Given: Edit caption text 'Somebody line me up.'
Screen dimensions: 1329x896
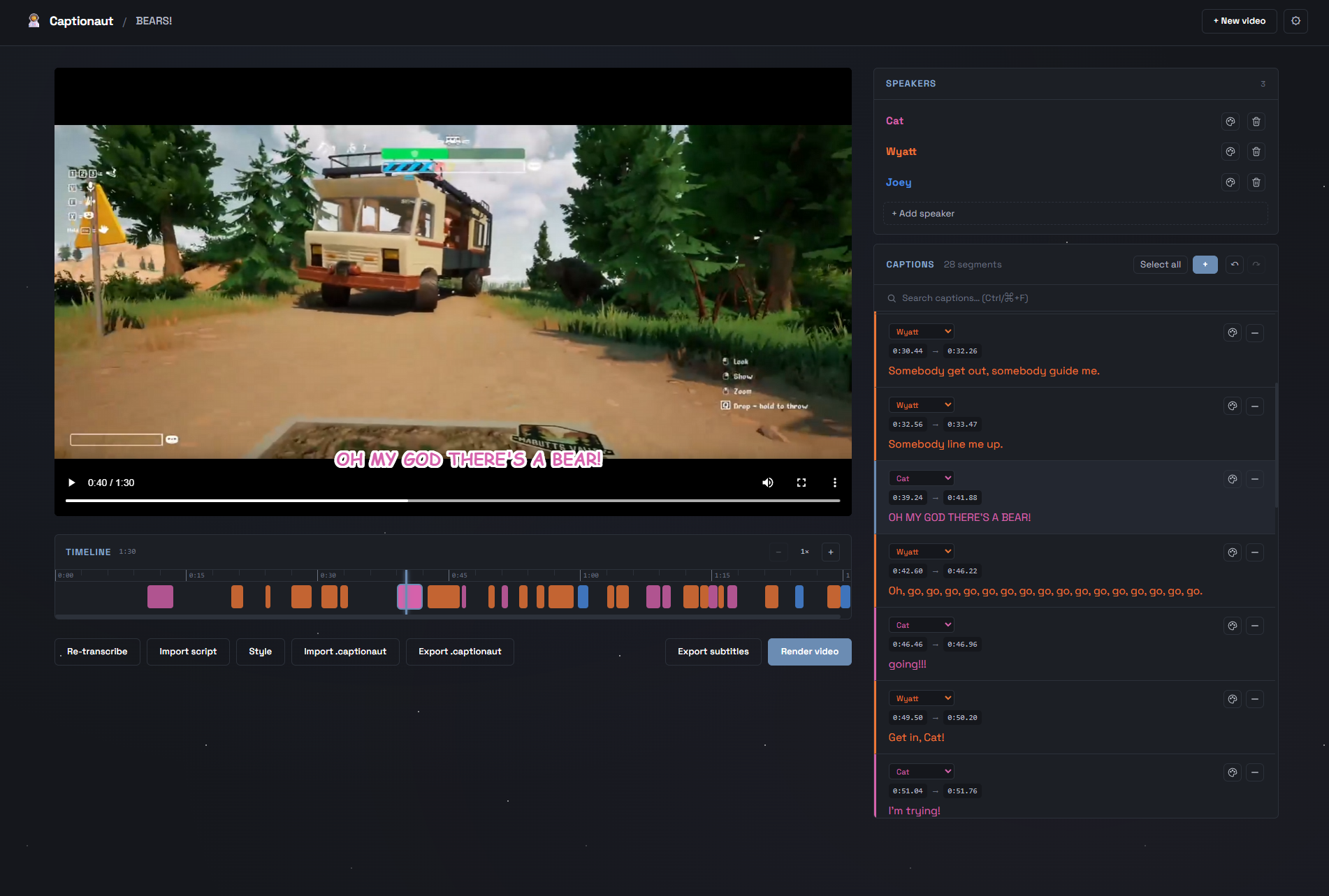Looking at the screenshot, I should pyautogui.click(x=945, y=444).
